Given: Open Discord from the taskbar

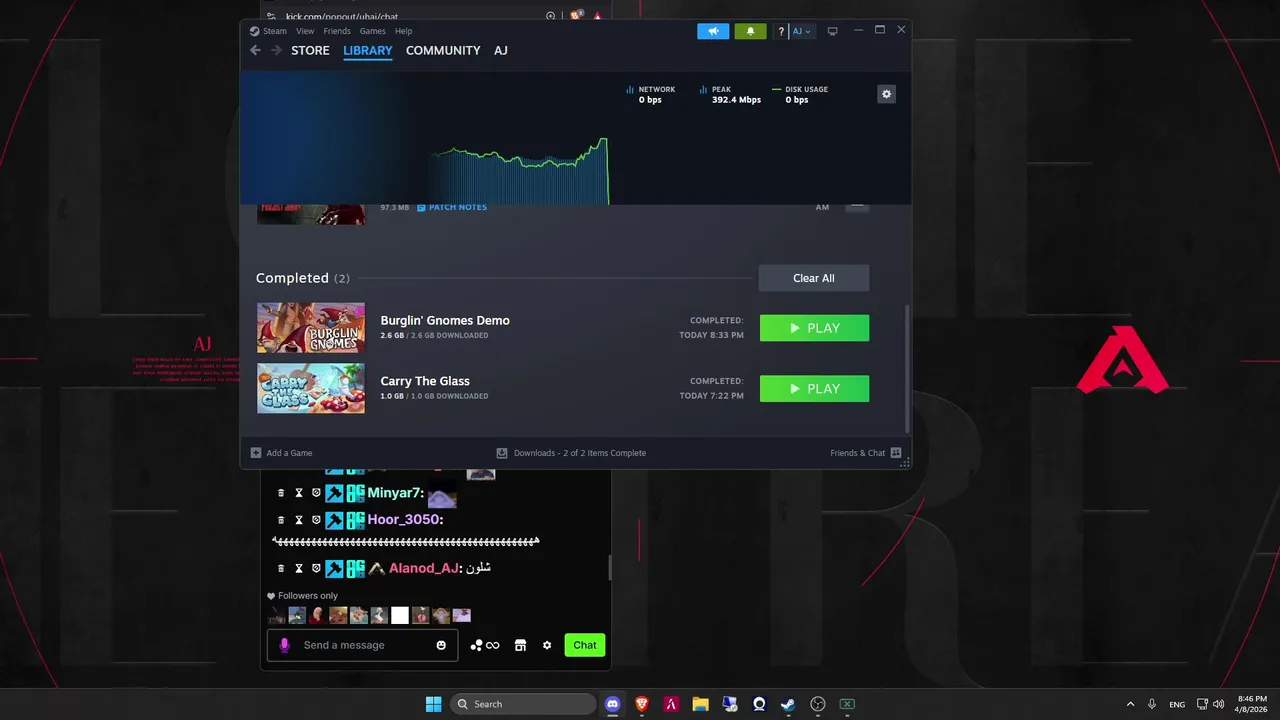Looking at the screenshot, I should pos(613,704).
